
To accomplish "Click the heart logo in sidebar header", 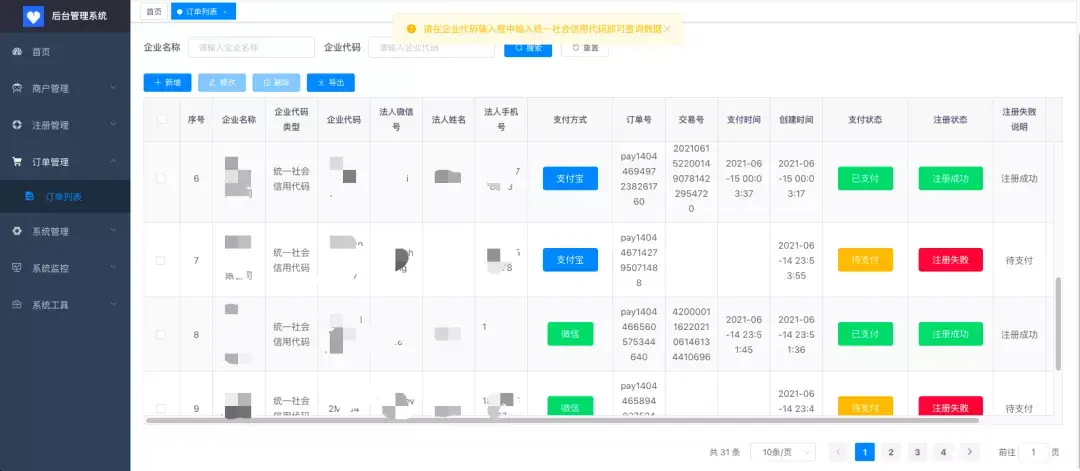I will click(33, 16).
